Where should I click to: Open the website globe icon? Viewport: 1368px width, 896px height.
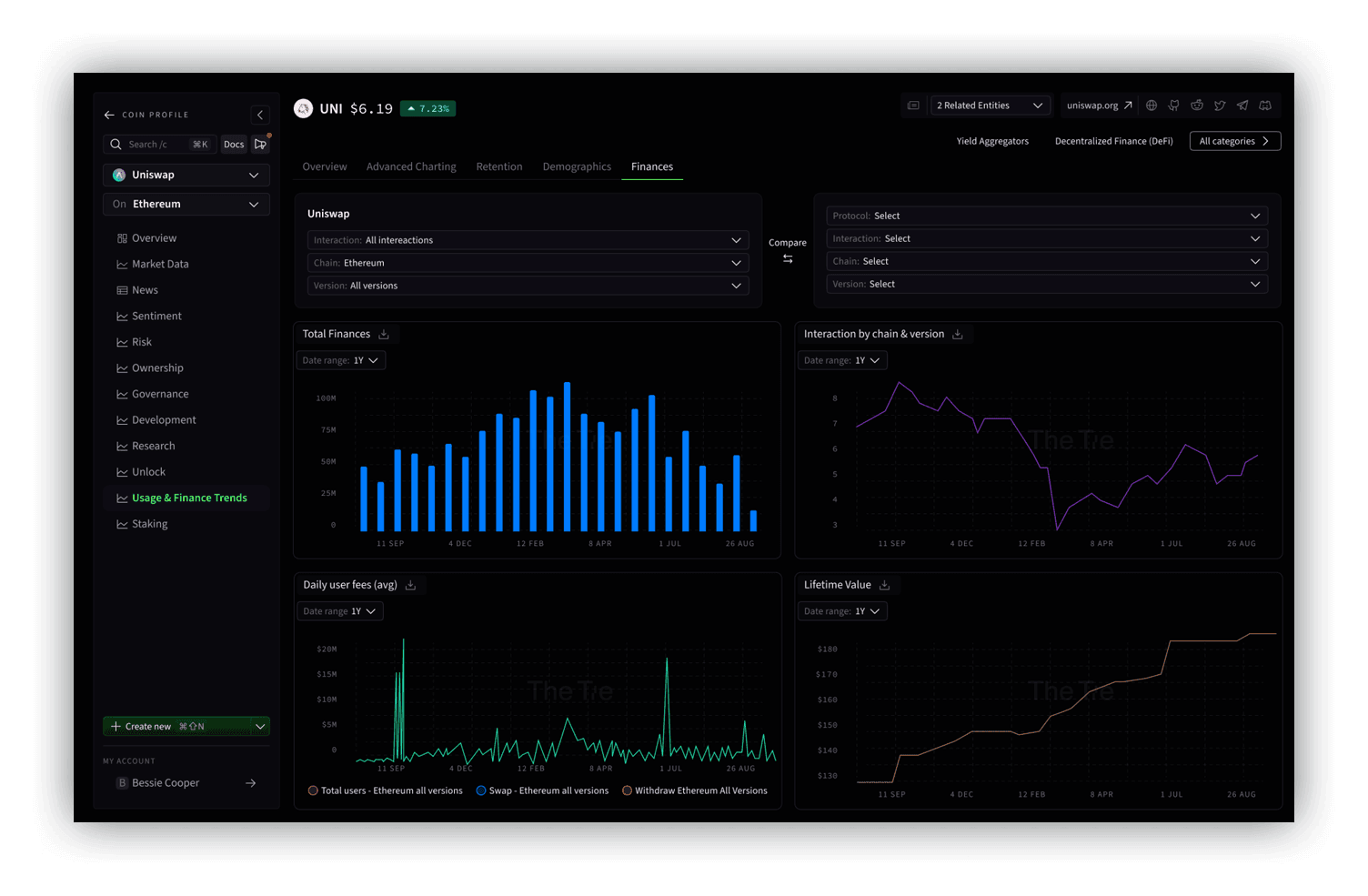tap(1152, 106)
